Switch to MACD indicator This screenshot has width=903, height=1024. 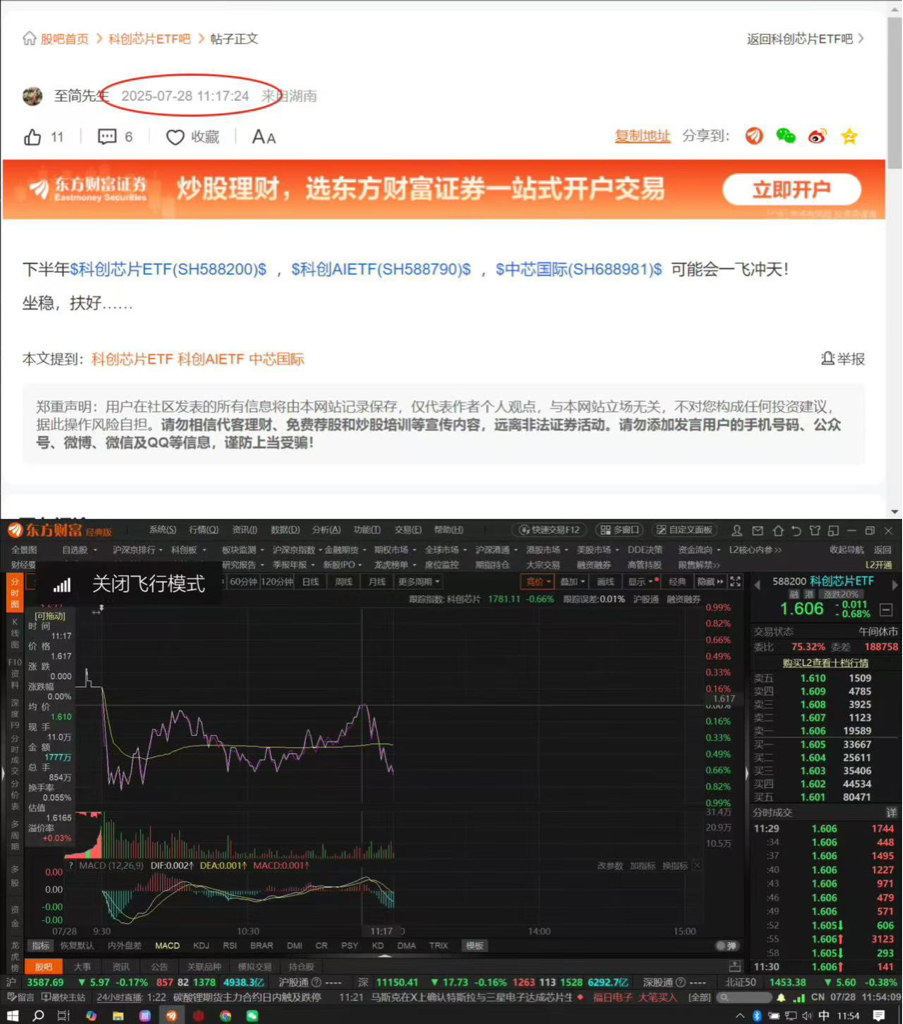167,946
